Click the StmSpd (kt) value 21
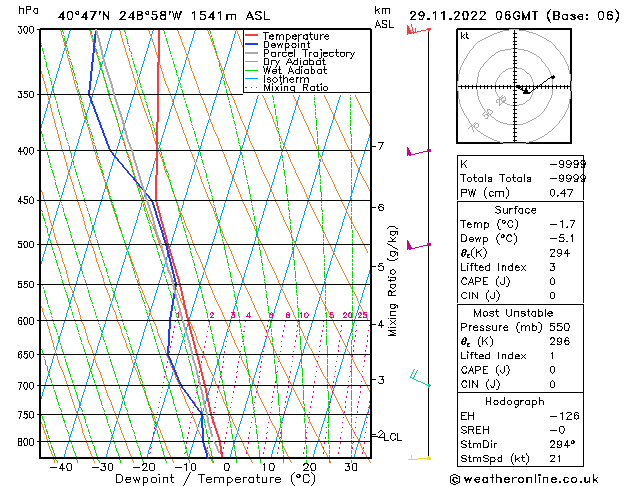The height and width of the screenshot is (486, 629). 555,458
